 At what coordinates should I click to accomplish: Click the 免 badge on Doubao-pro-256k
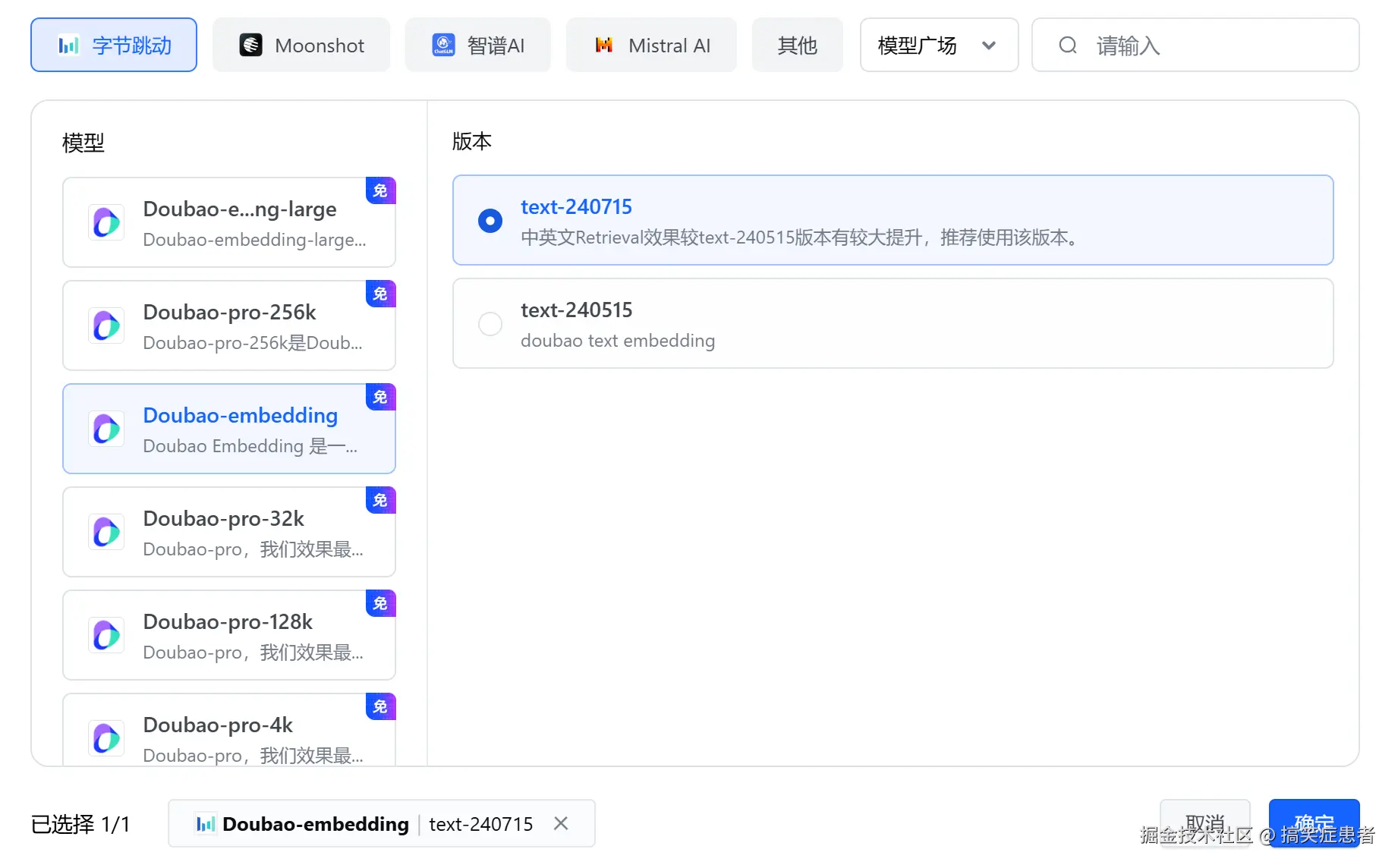point(380,294)
